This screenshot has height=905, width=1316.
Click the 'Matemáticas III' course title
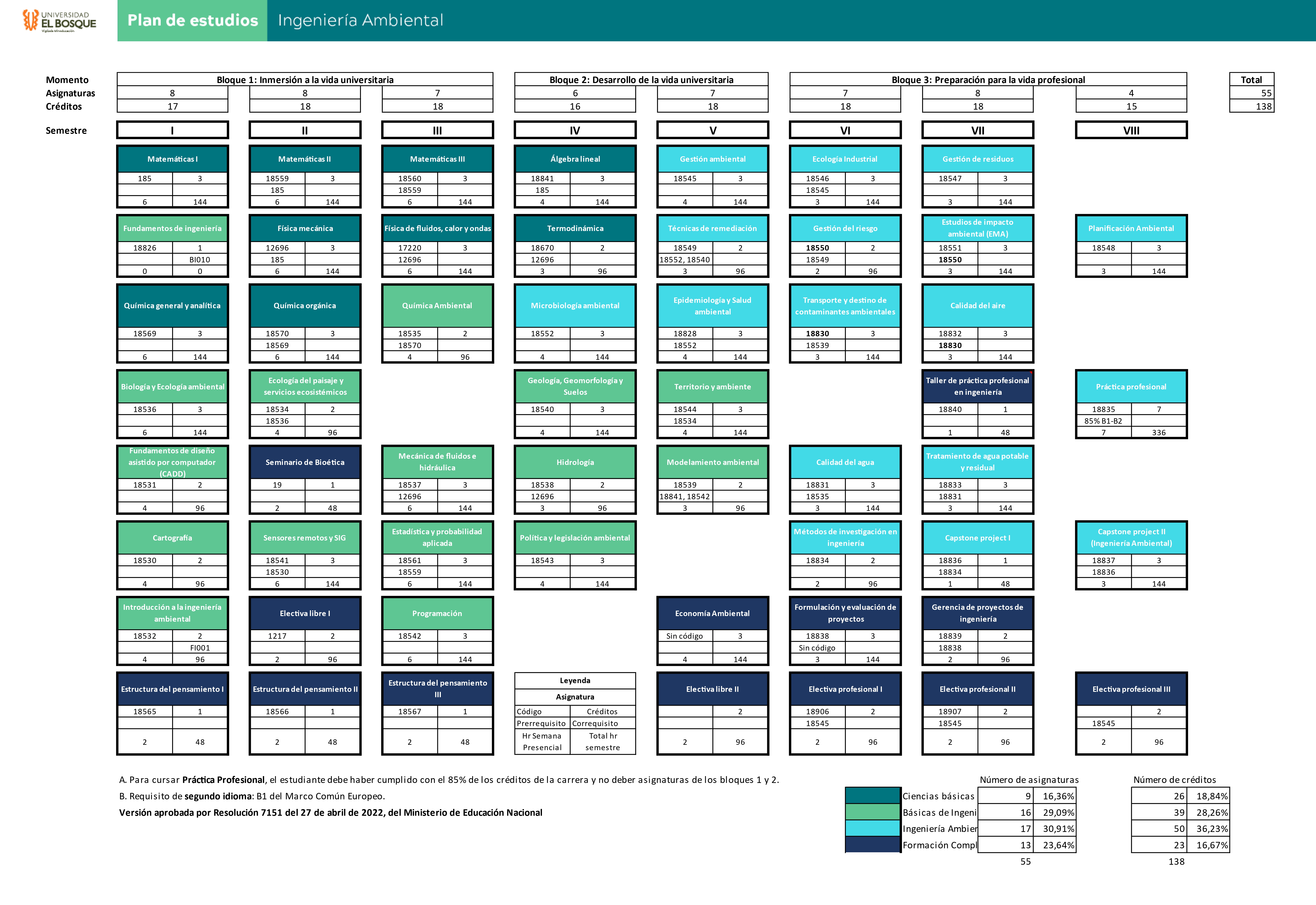(x=437, y=159)
